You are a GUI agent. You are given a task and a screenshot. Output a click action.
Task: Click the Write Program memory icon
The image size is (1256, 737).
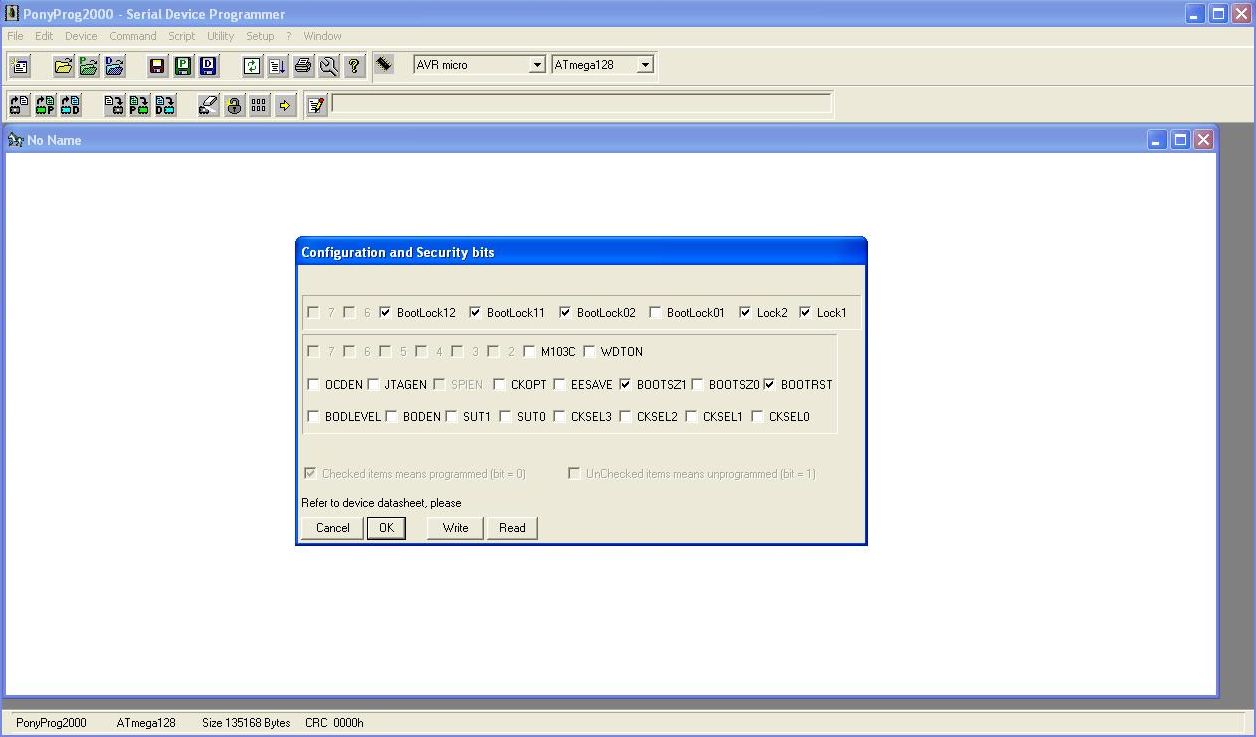tap(139, 105)
